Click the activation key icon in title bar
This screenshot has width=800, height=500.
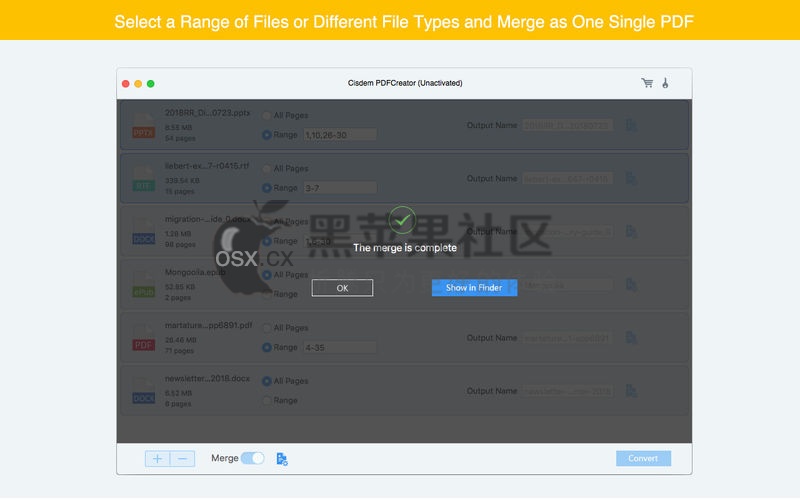pyautogui.click(x=665, y=83)
